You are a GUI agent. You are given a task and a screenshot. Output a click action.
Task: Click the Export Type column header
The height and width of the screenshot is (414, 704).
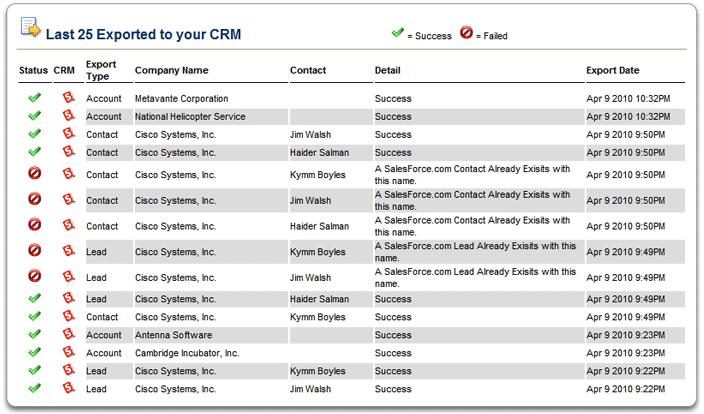(x=101, y=70)
